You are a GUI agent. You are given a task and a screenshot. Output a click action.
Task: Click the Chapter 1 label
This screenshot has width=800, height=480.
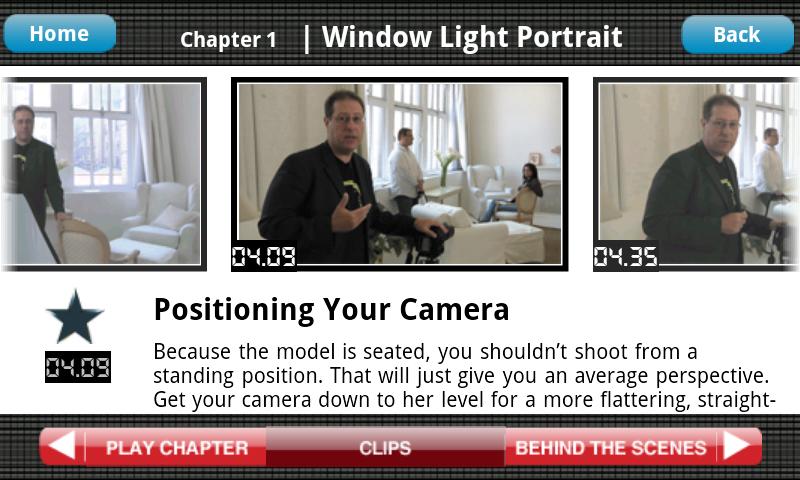point(228,39)
